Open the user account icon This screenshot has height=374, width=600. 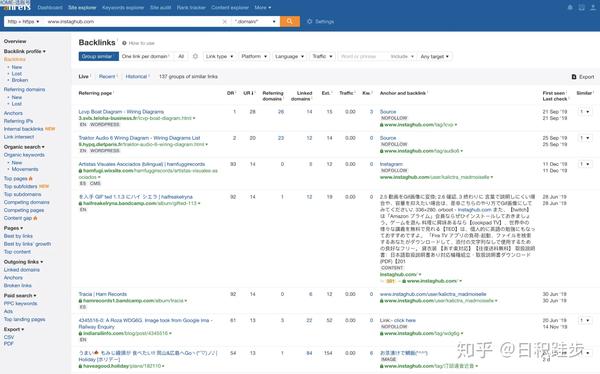pos(593,7)
